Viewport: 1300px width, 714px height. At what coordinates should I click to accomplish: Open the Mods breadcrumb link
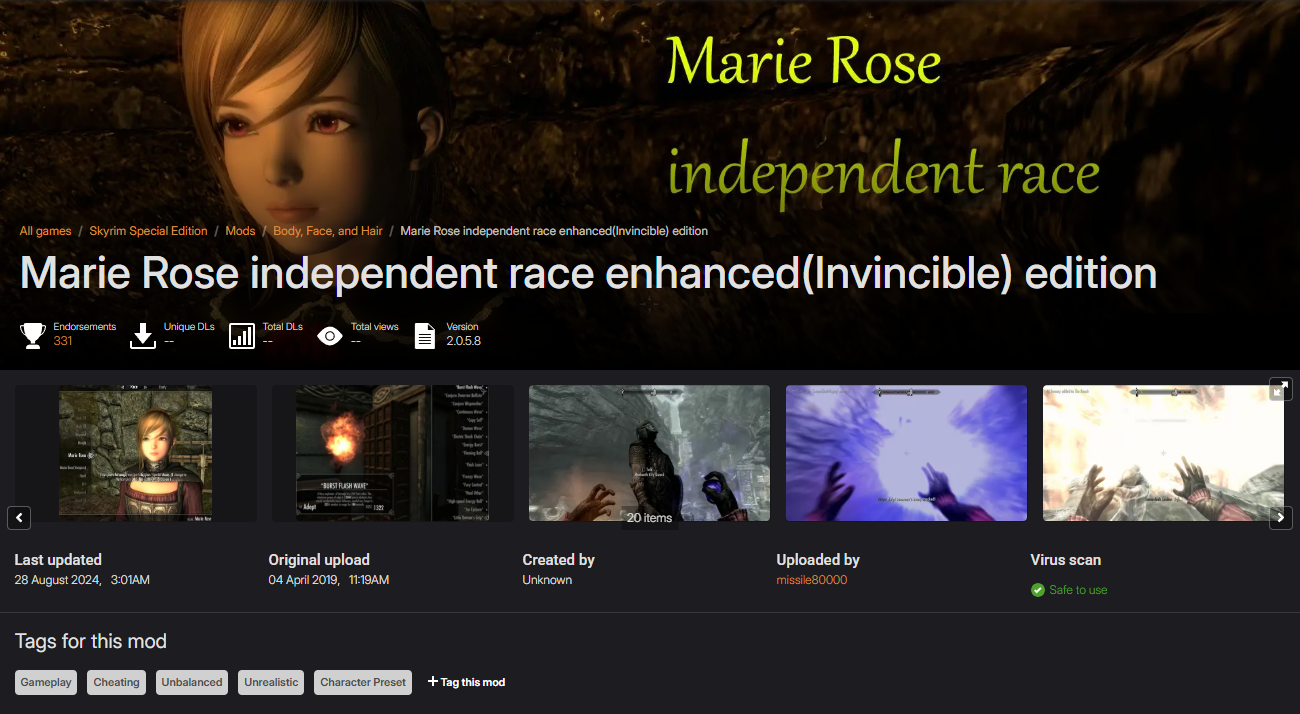(241, 231)
